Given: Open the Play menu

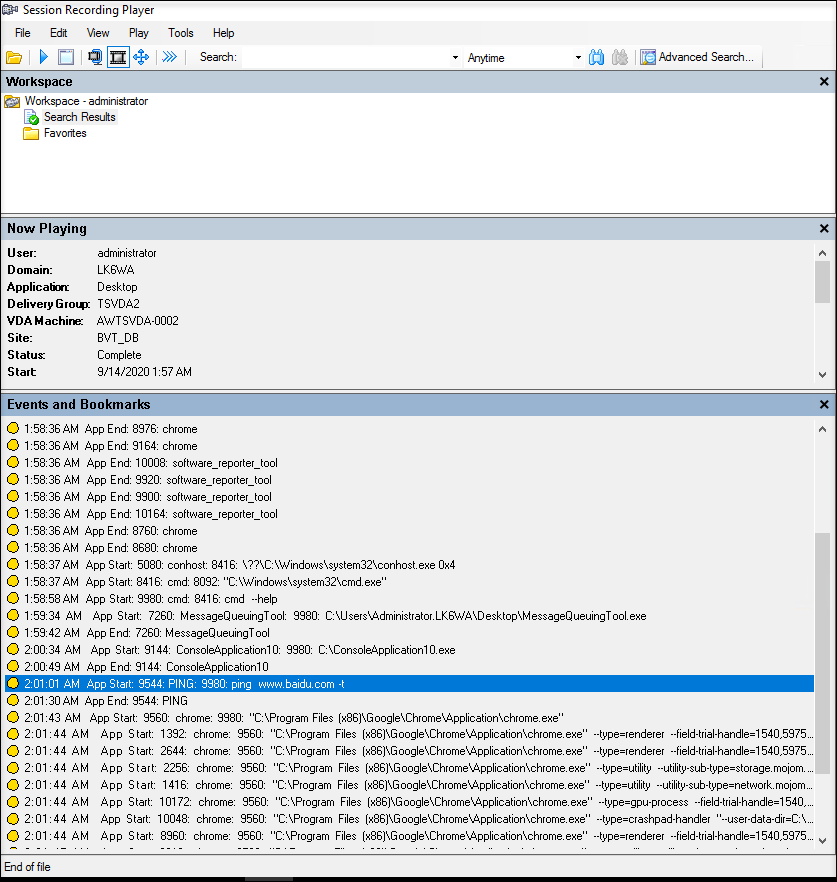Looking at the screenshot, I should (x=139, y=33).
